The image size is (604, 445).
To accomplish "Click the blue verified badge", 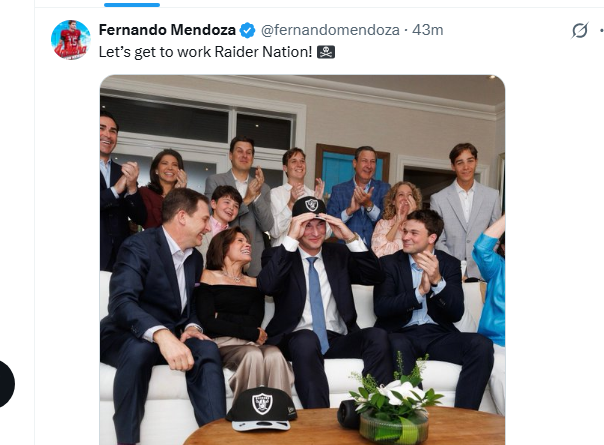I will click(247, 31).
